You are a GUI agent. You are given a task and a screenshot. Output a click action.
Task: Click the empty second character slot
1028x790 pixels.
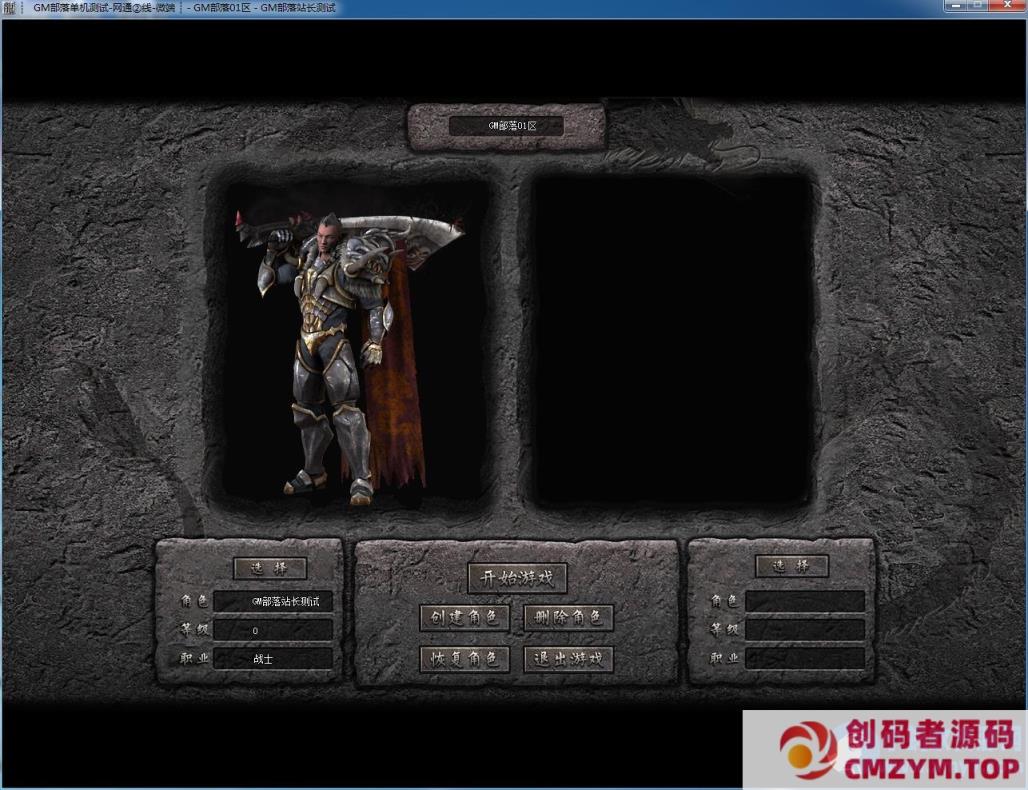672,342
